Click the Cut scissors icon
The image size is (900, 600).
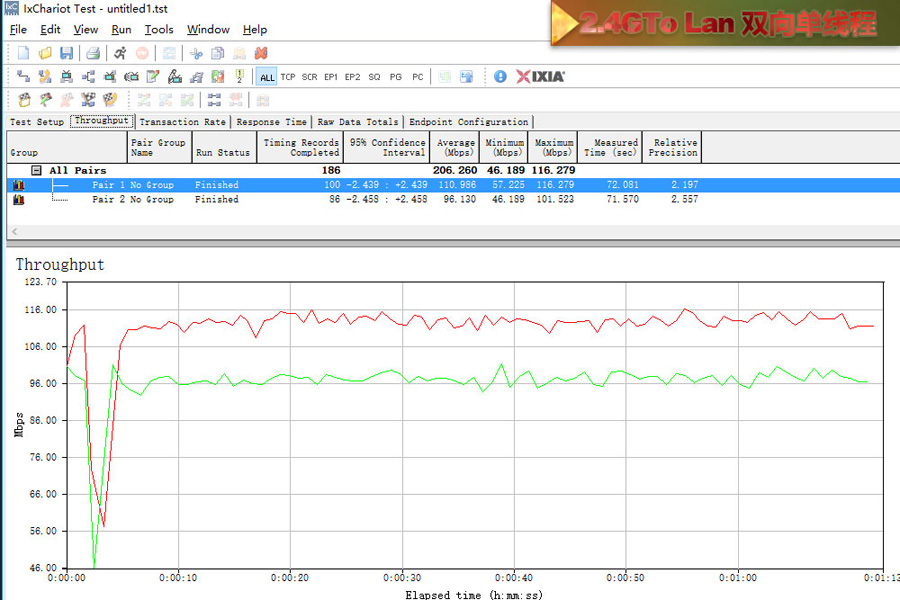point(196,53)
